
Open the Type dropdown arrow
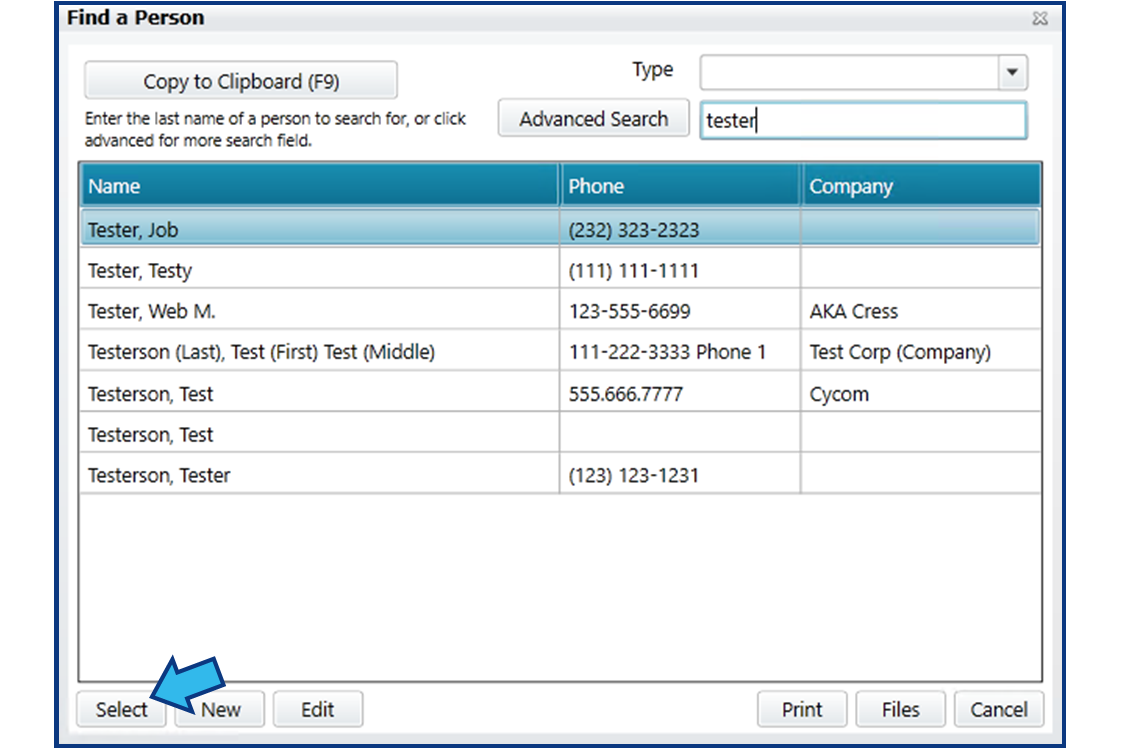(1012, 72)
